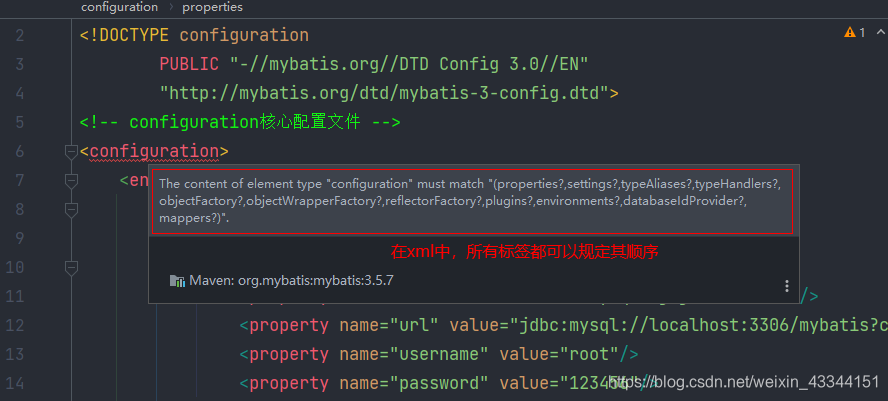Image resolution: width=888 pixels, height=401 pixels.
Task: Click the "-//mybatis.org//DTD Config 3.0//EN" string
Action: [409, 64]
